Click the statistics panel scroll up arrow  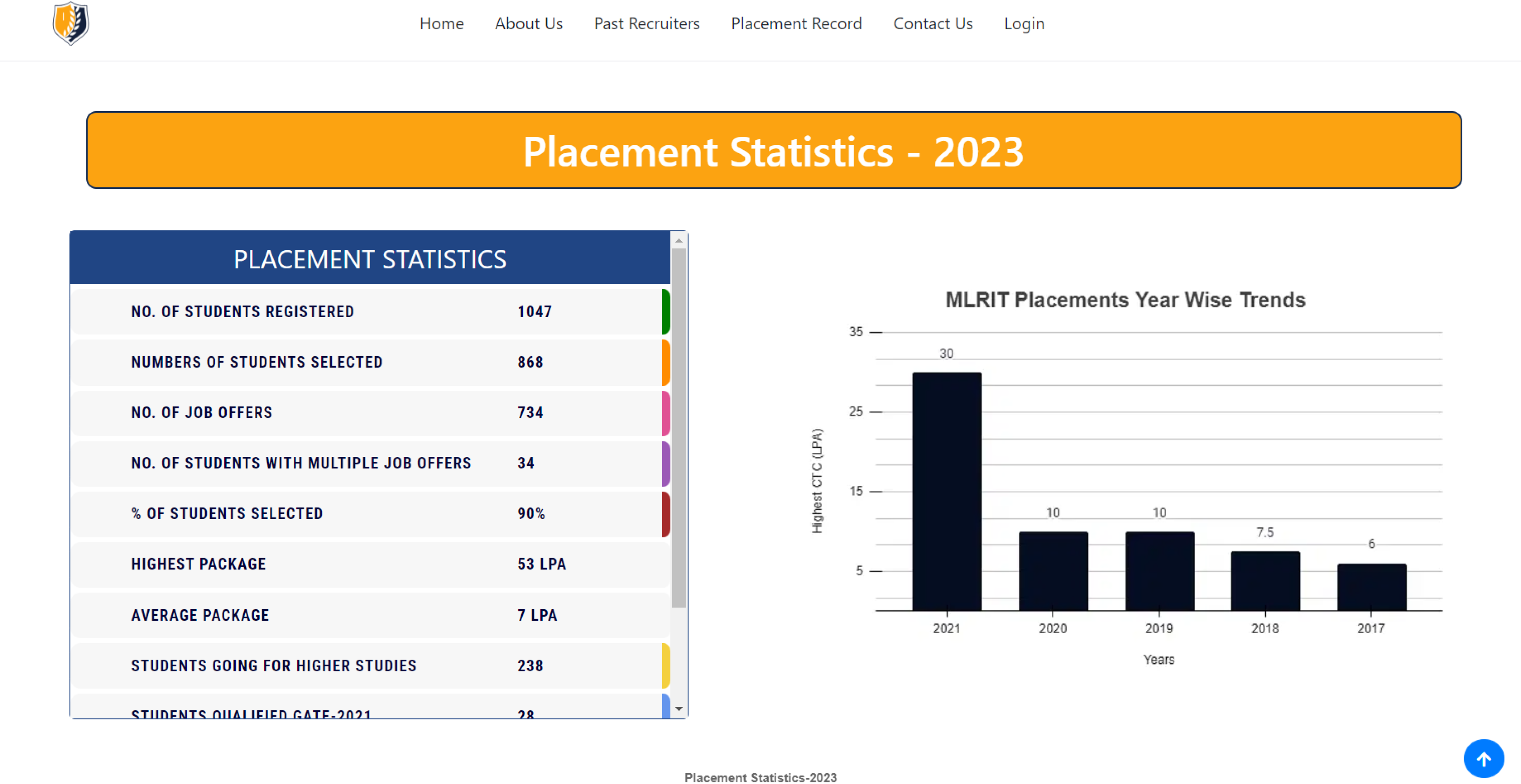(x=678, y=240)
